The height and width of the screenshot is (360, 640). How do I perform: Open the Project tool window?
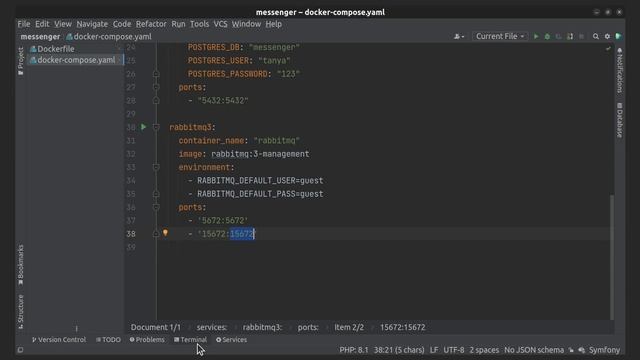coord(21,60)
